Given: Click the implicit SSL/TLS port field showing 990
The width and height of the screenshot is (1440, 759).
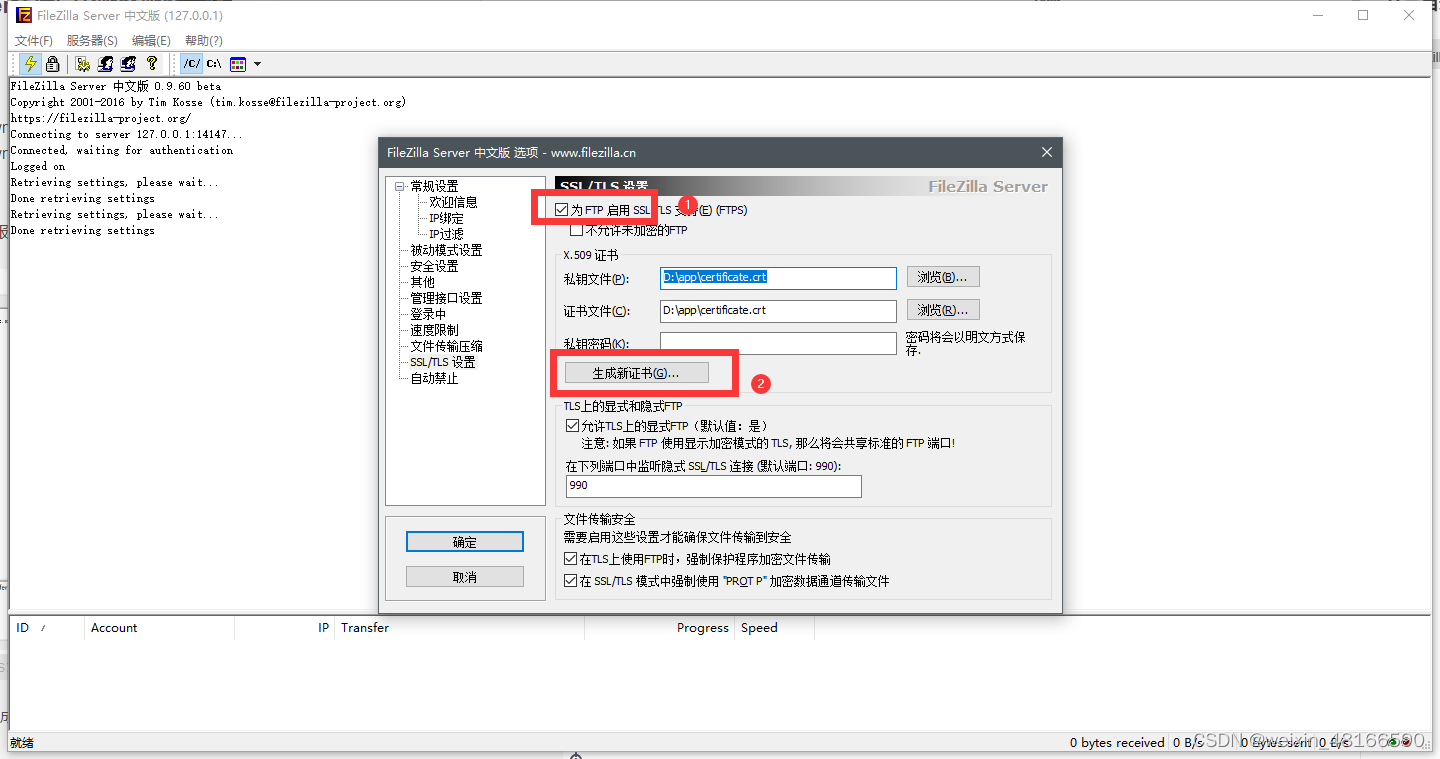Looking at the screenshot, I should pyautogui.click(x=713, y=486).
